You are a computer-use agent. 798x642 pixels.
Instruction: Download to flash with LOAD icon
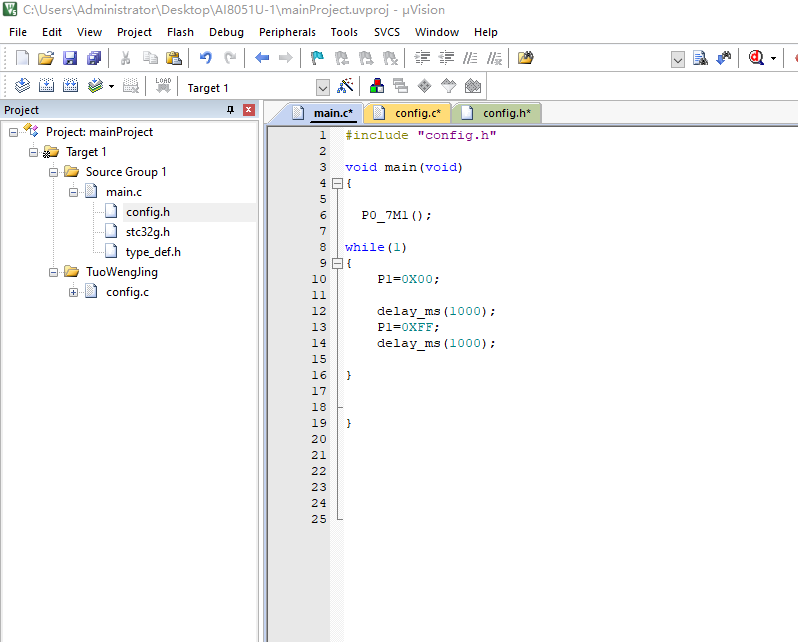coord(163,86)
